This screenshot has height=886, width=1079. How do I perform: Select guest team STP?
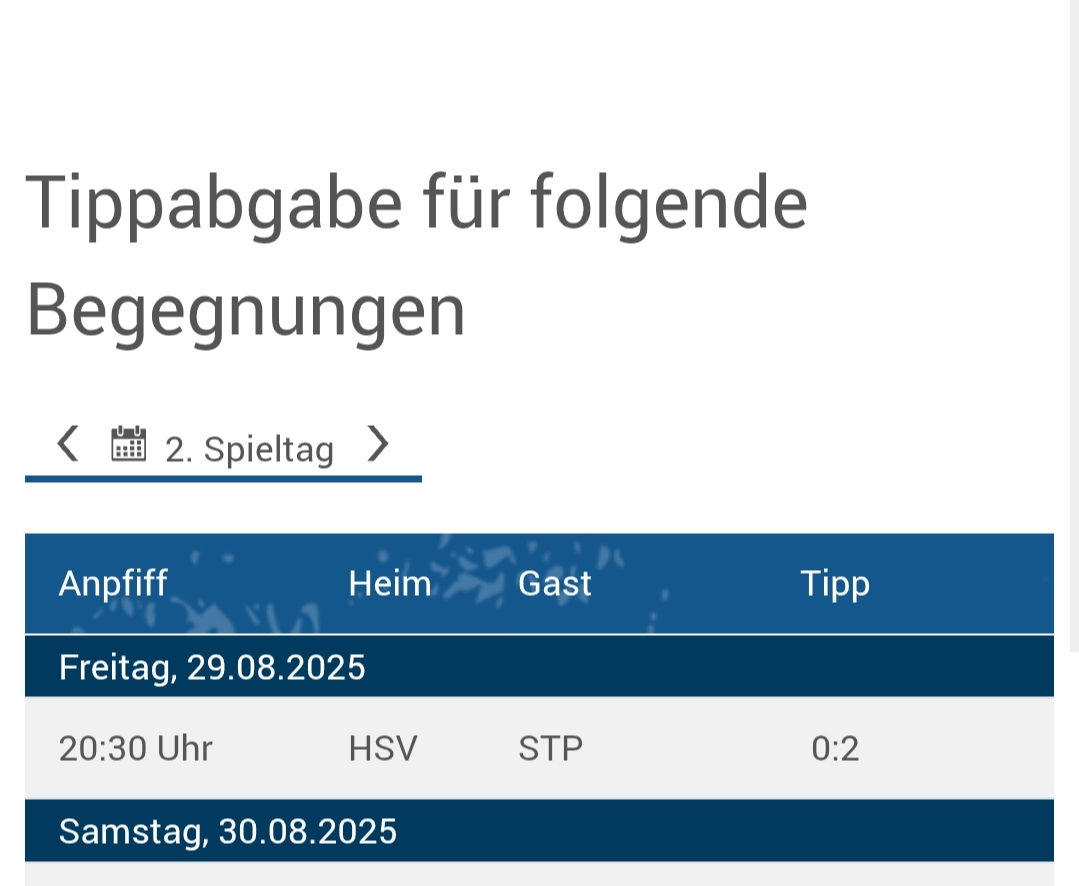pyautogui.click(x=551, y=748)
